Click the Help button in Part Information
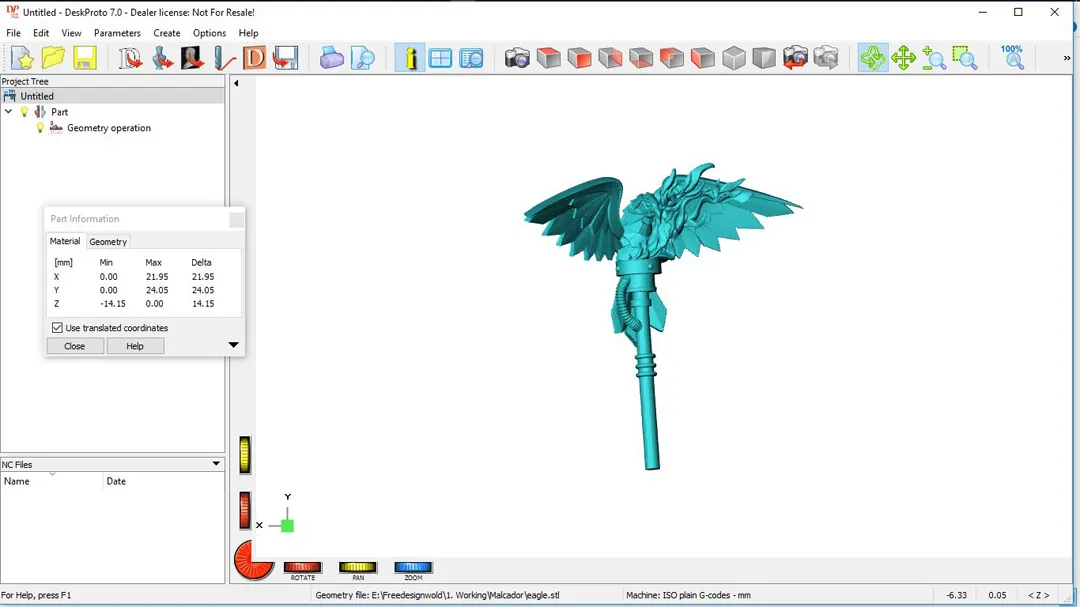 135,346
